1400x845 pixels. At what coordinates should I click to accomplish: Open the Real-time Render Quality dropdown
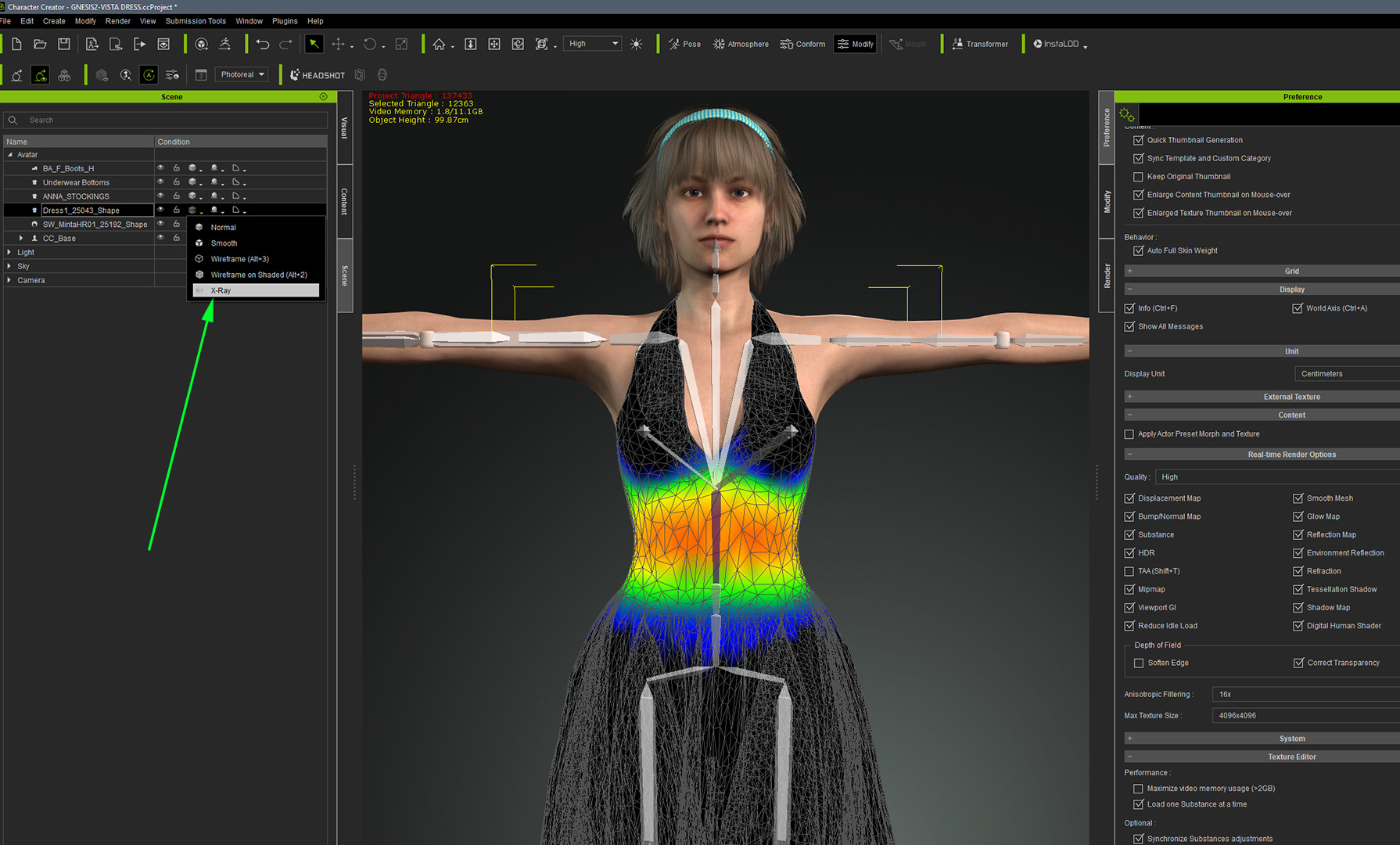[x=1277, y=477]
